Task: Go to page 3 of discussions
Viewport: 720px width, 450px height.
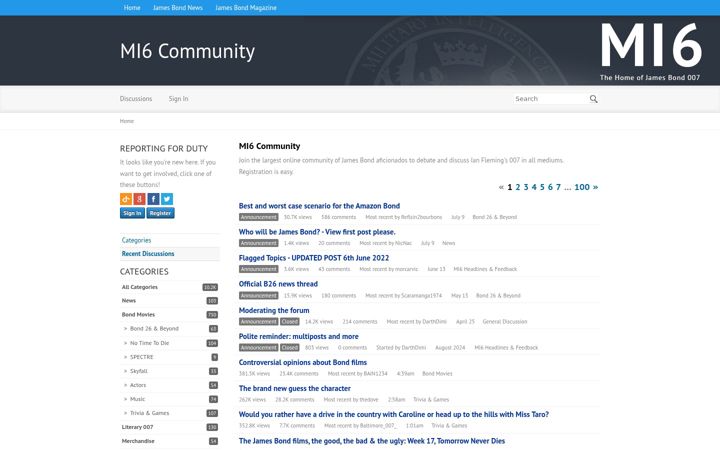Action: click(526, 187)
